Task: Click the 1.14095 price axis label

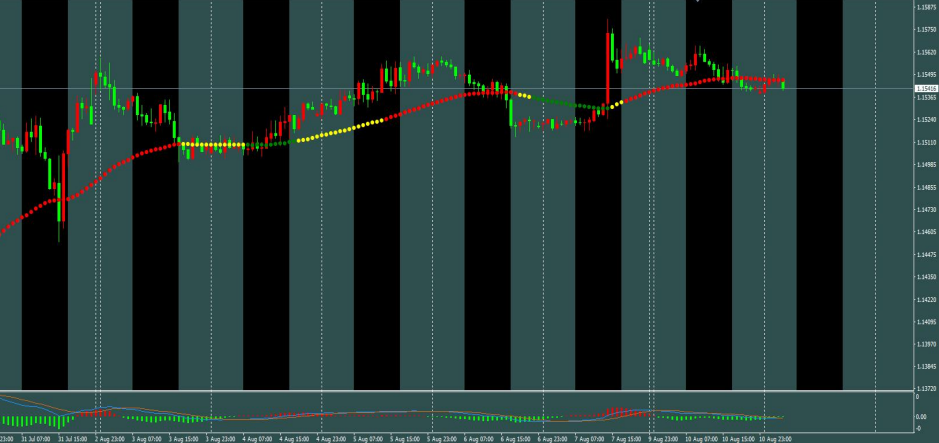Action: [x=927, y=322]
